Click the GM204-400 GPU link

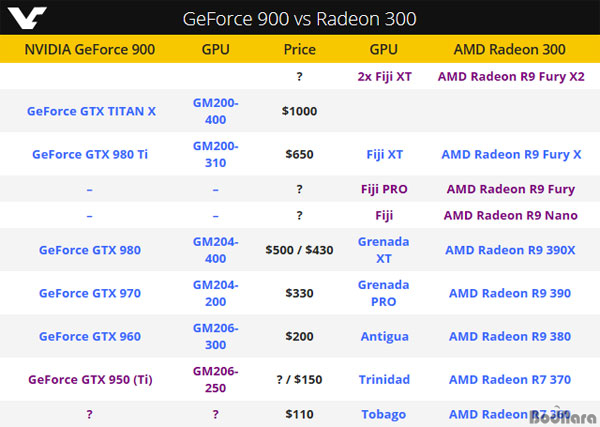click(x=215, y=250)
